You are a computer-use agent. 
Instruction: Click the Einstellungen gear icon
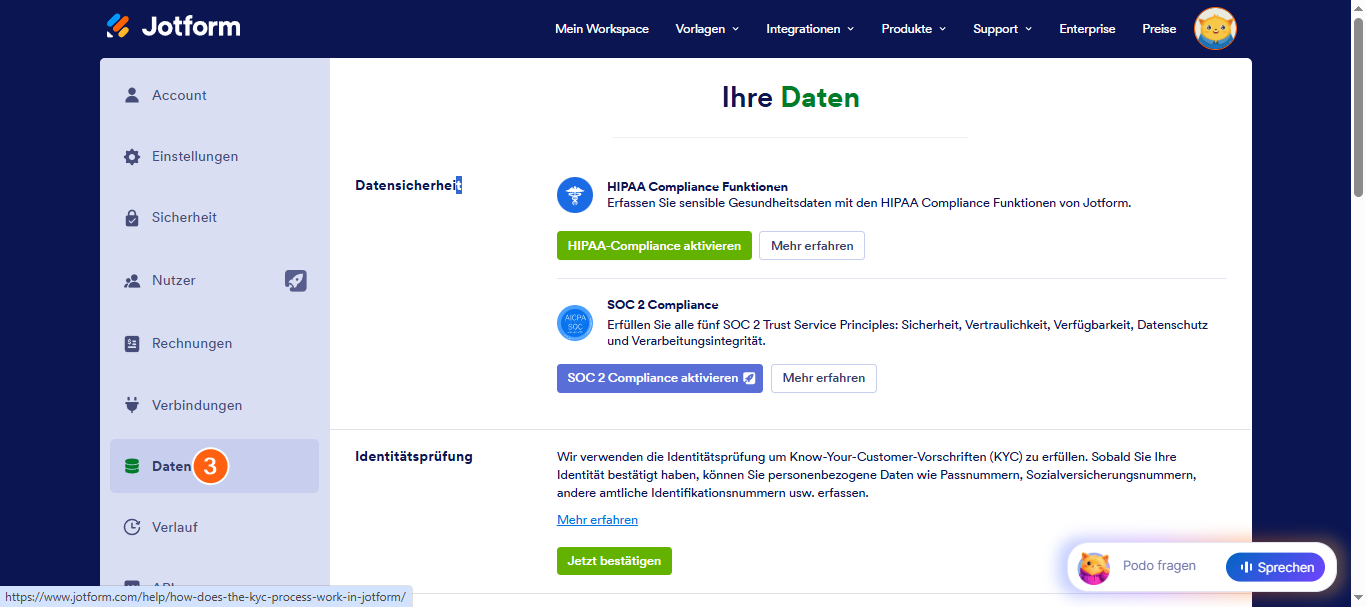131,157
